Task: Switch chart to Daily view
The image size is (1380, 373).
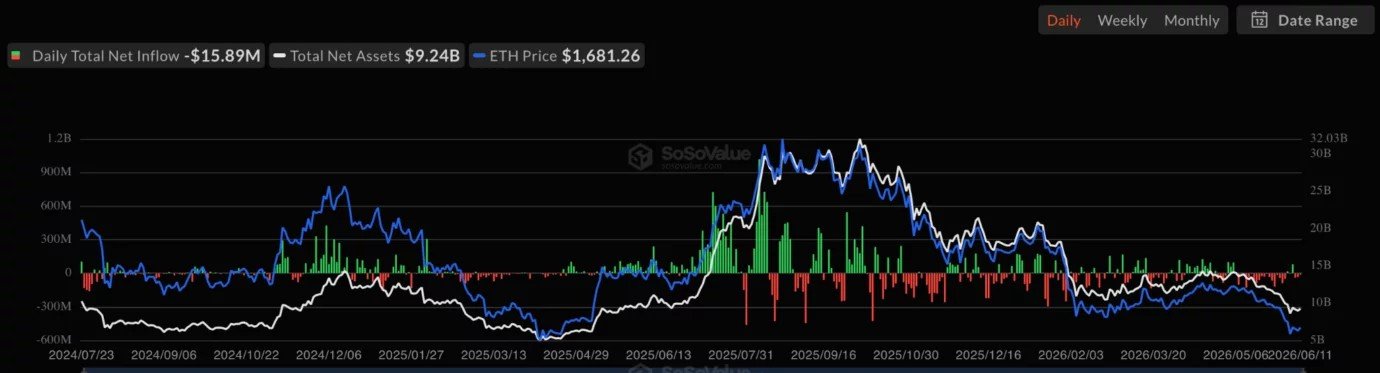Action: click(1063, 20)
